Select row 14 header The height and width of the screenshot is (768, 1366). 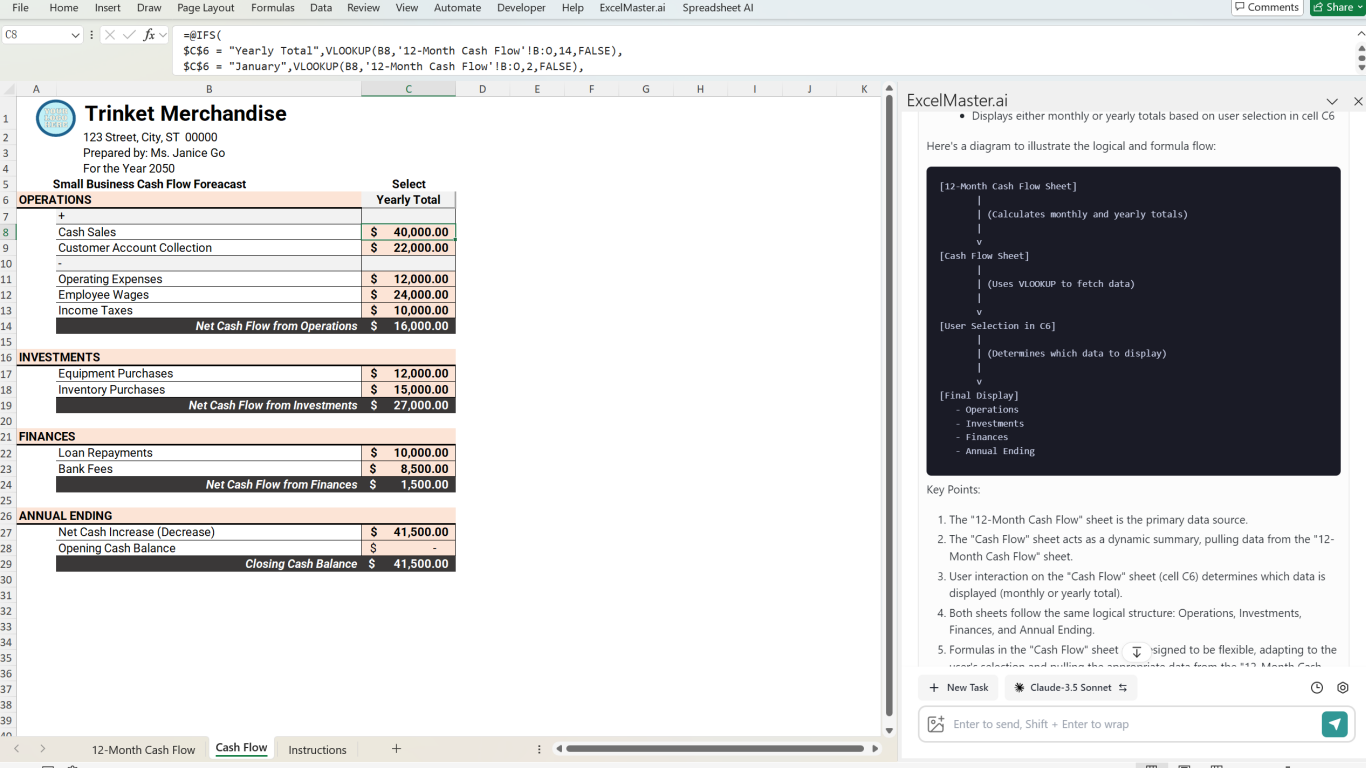pos(7,326)
